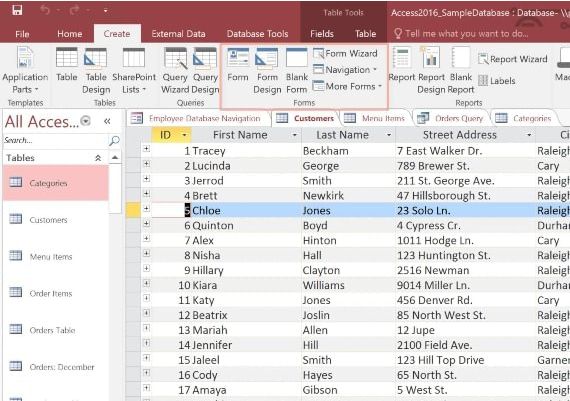Open Last Name column filter dropdown
Screen dimensions: 570x401
pyautogui.click(x=389, y=135)
